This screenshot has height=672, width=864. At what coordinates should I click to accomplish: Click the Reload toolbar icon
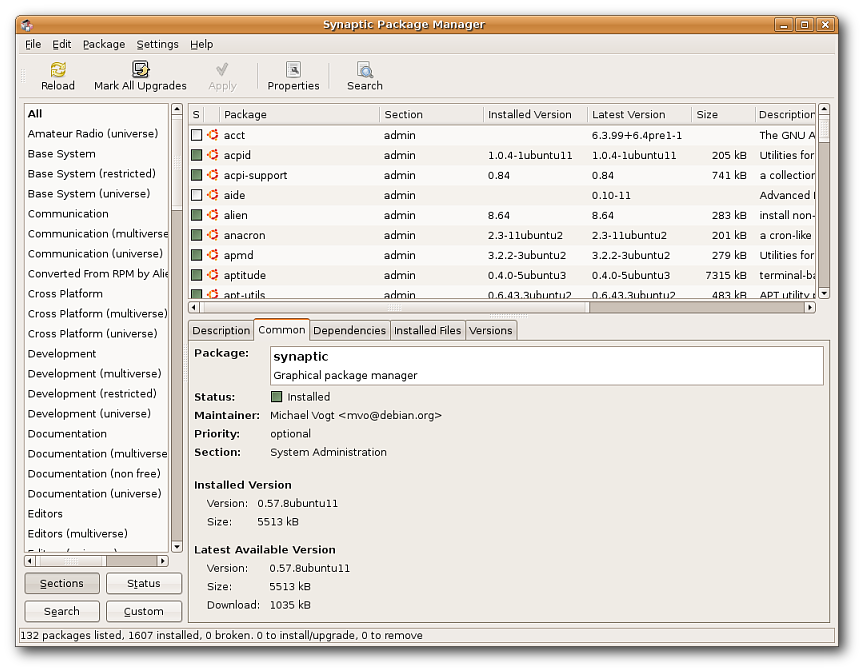tap(58, 70)
